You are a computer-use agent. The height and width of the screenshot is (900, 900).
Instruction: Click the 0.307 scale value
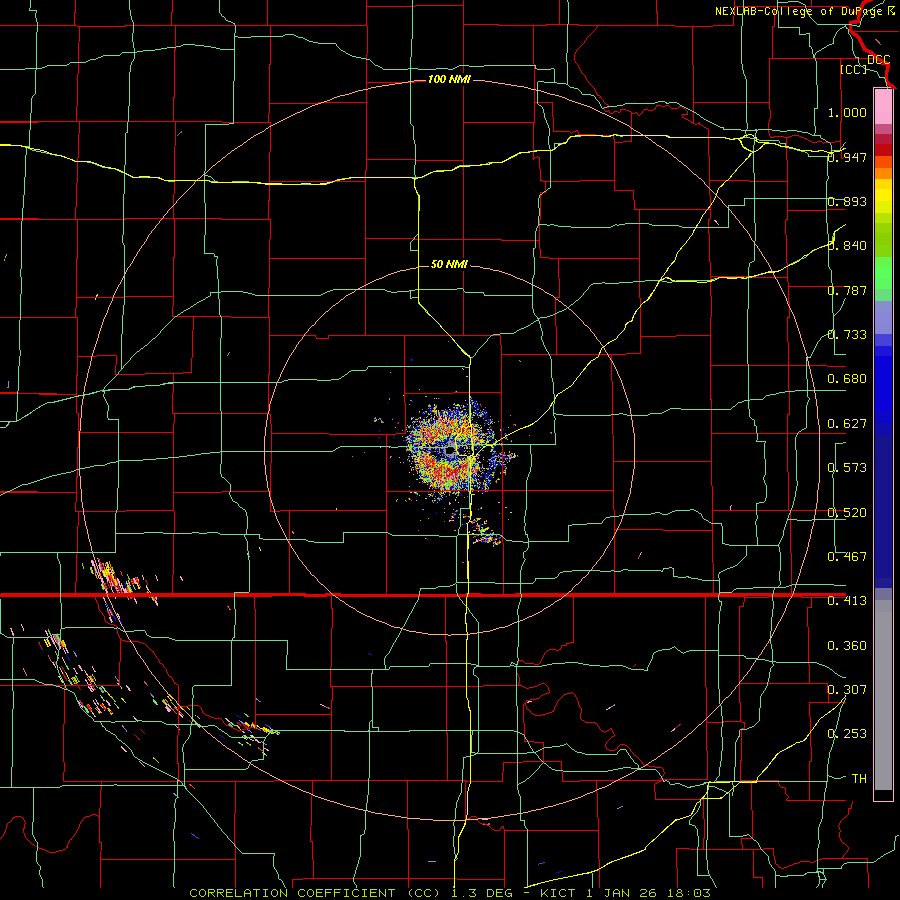click(847, 689)
